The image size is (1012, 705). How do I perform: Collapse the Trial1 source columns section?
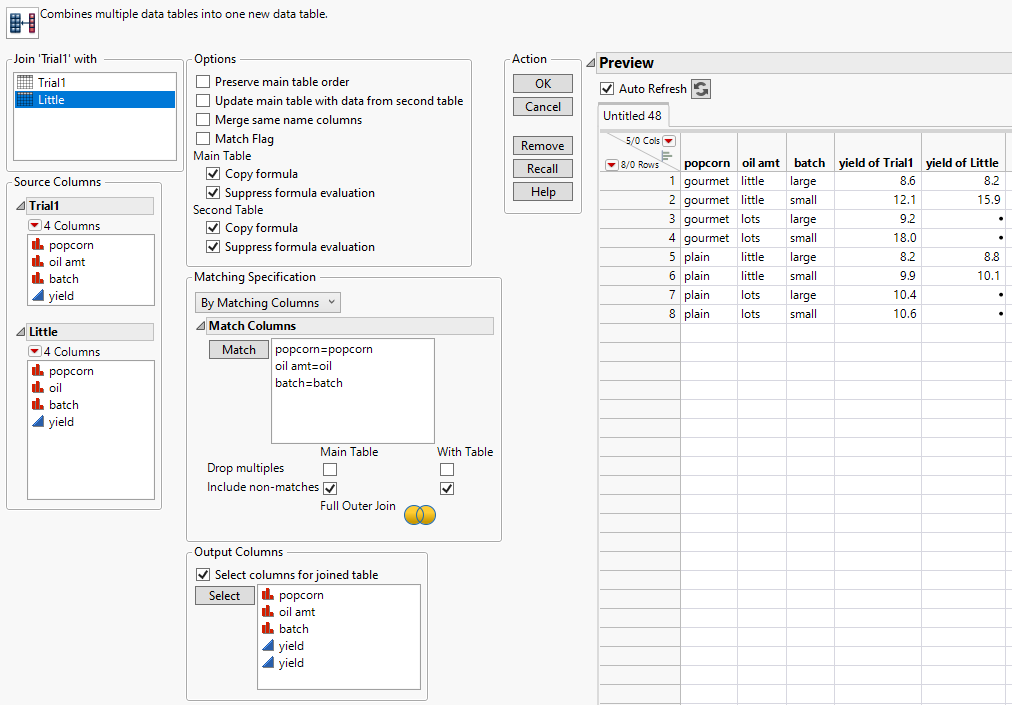[20, 206]
